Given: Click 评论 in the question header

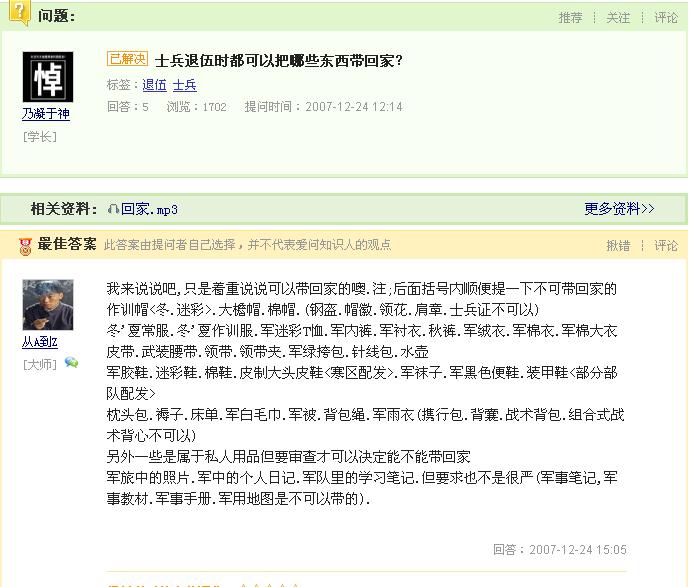Looking at the screenshot, I should (x=666, y=18).
